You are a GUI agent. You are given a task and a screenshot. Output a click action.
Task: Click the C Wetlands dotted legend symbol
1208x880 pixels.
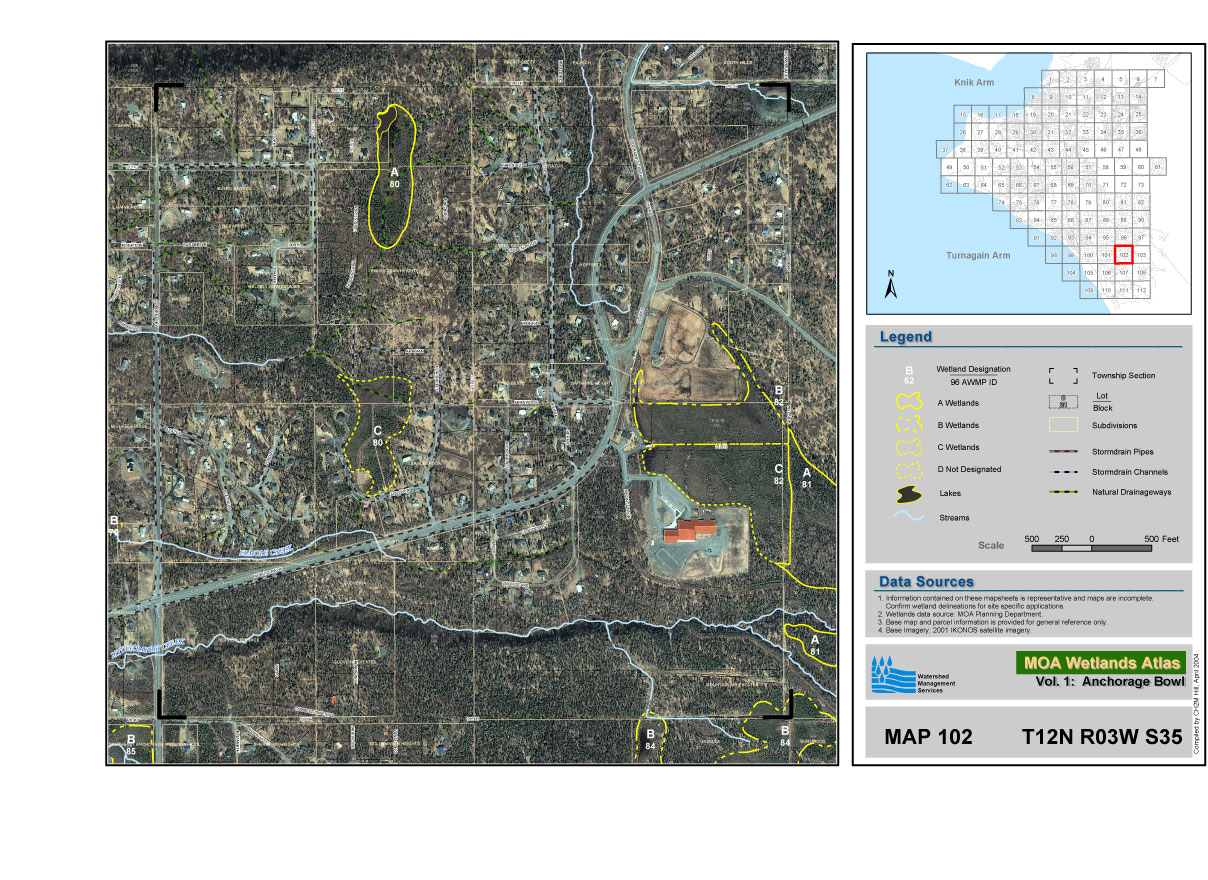pos(908,446)
